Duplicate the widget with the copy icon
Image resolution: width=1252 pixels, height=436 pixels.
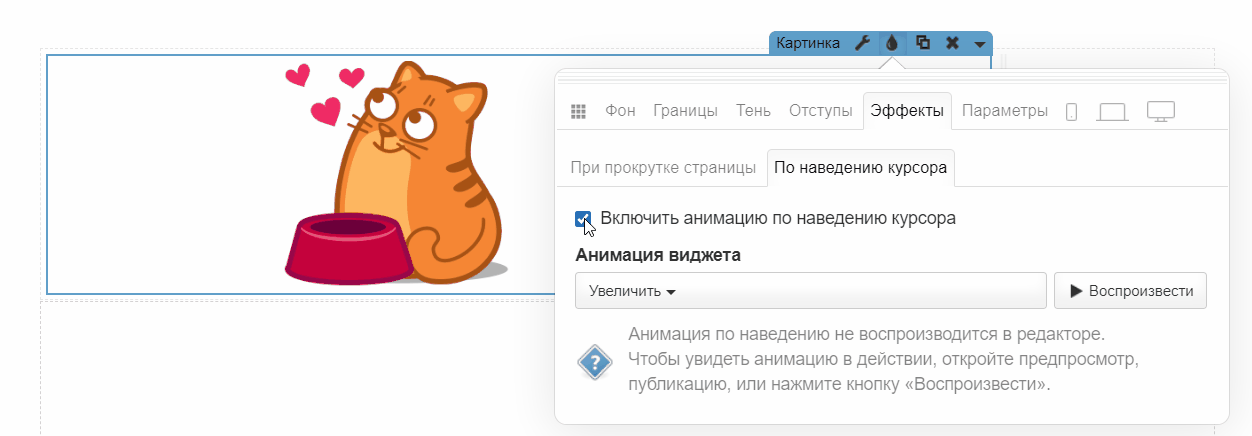[923, 43]
